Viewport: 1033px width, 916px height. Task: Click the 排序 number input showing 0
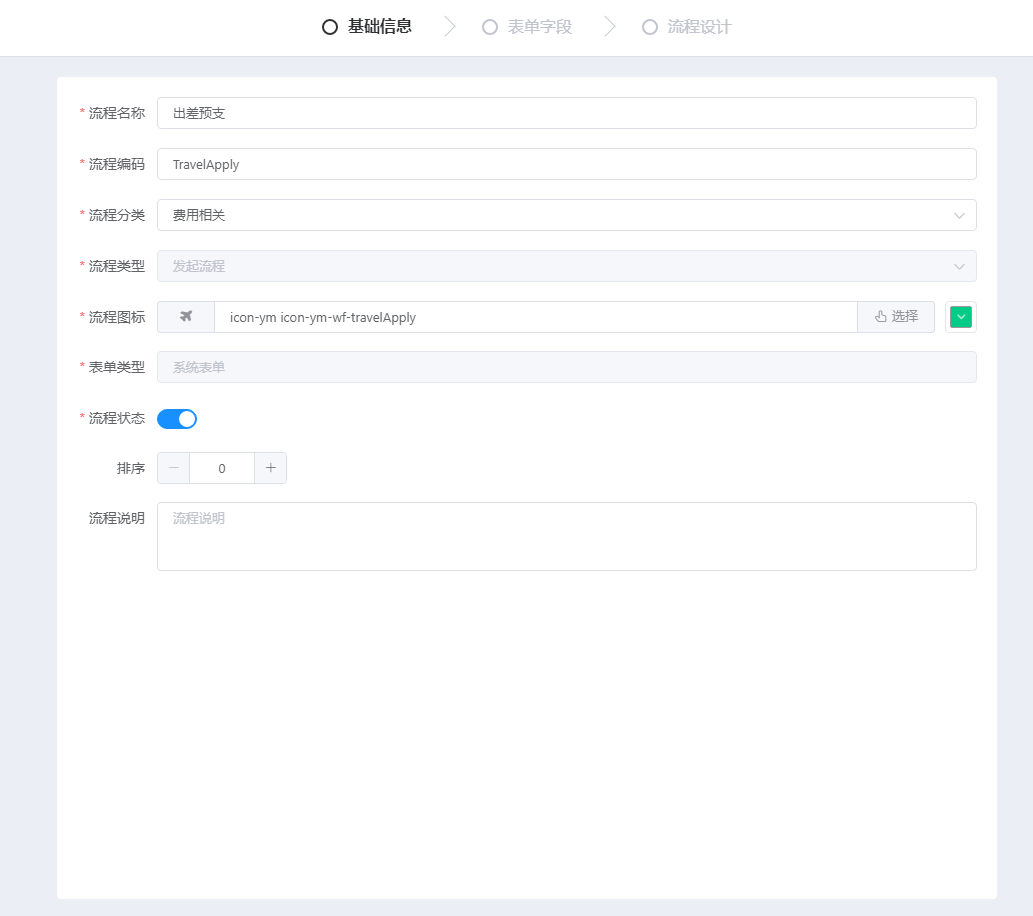222,468
